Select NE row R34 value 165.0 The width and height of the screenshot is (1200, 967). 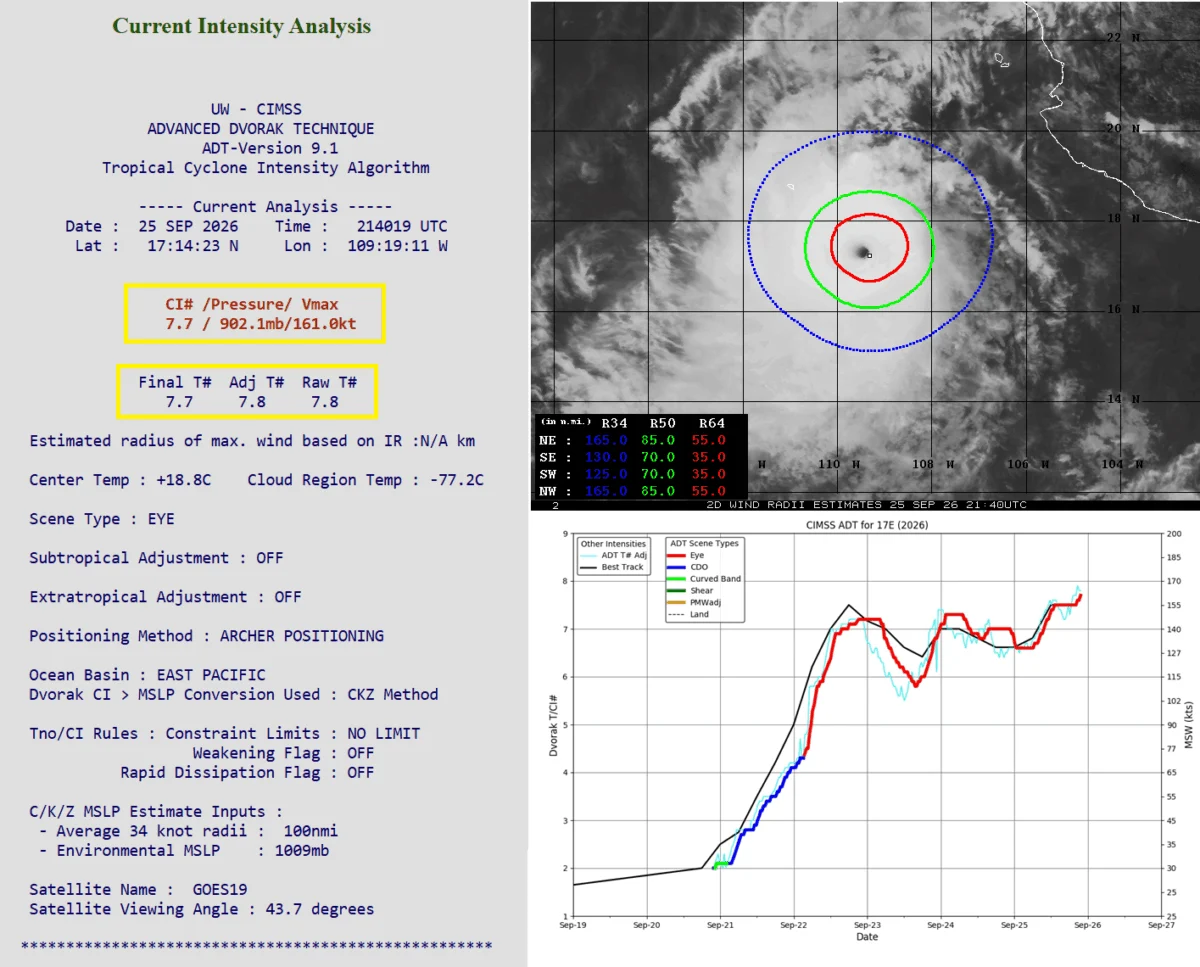pos(608,441)
